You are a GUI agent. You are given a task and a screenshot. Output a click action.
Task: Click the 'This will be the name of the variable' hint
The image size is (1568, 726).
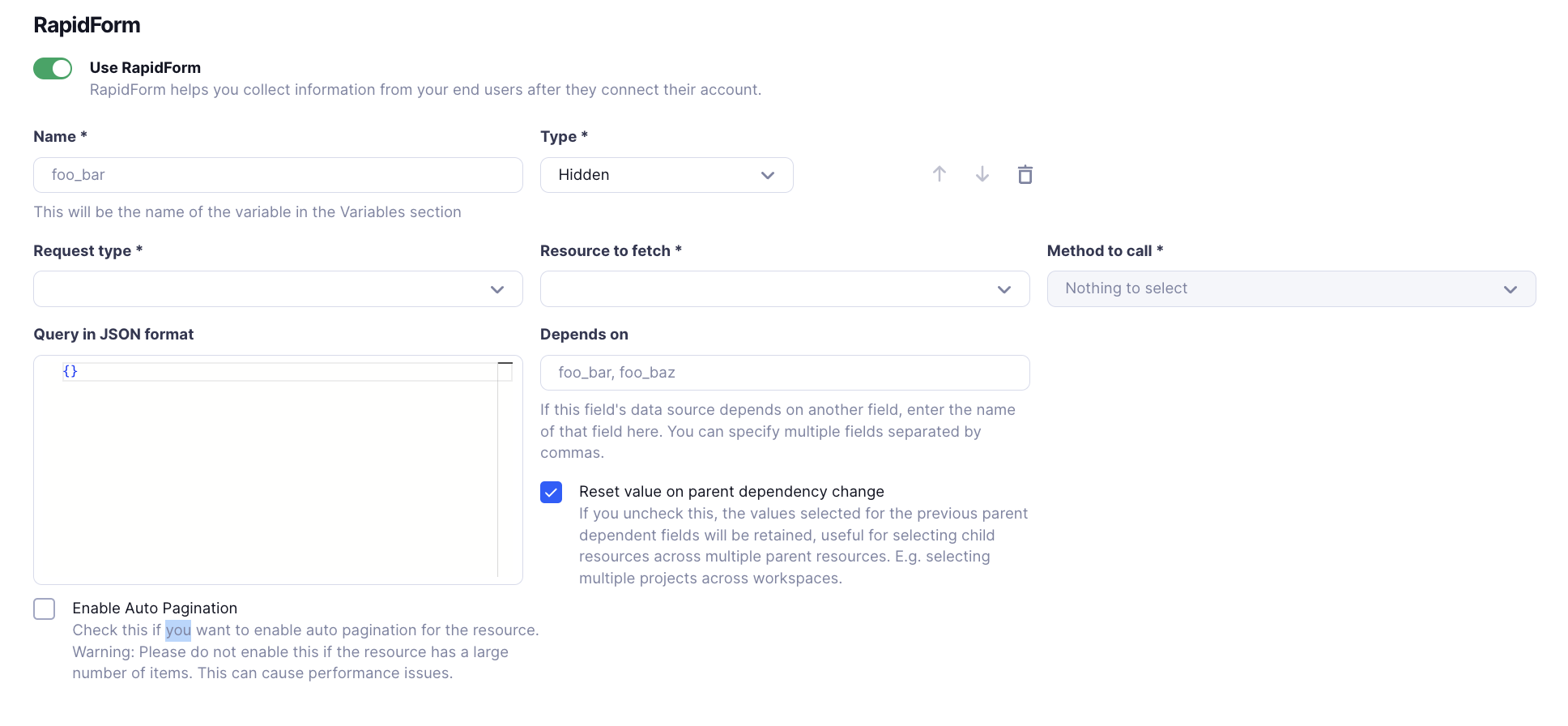click(x=247, y=212)
